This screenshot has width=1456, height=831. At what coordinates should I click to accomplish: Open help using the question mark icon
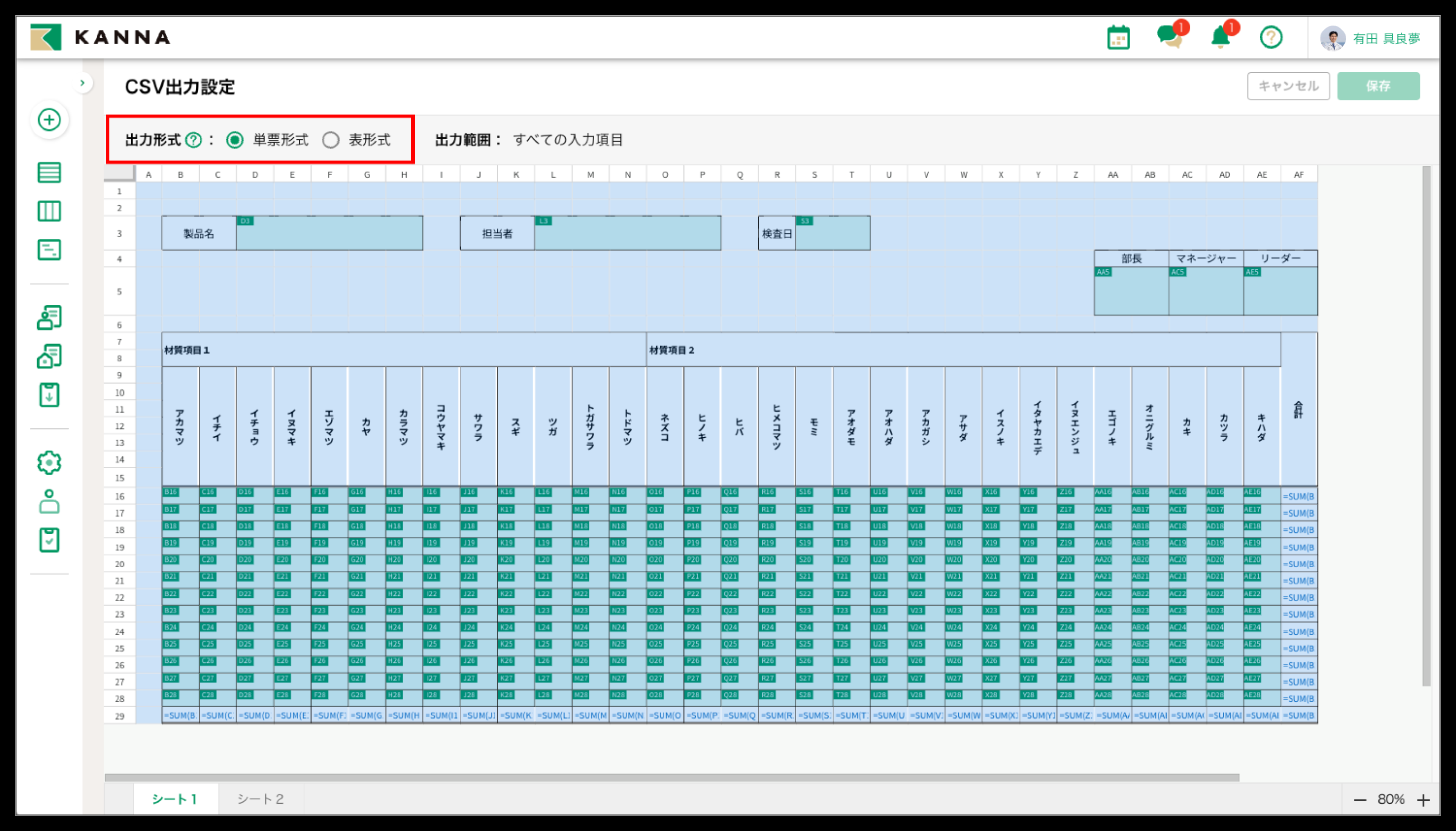click(x=1272, y=37)
